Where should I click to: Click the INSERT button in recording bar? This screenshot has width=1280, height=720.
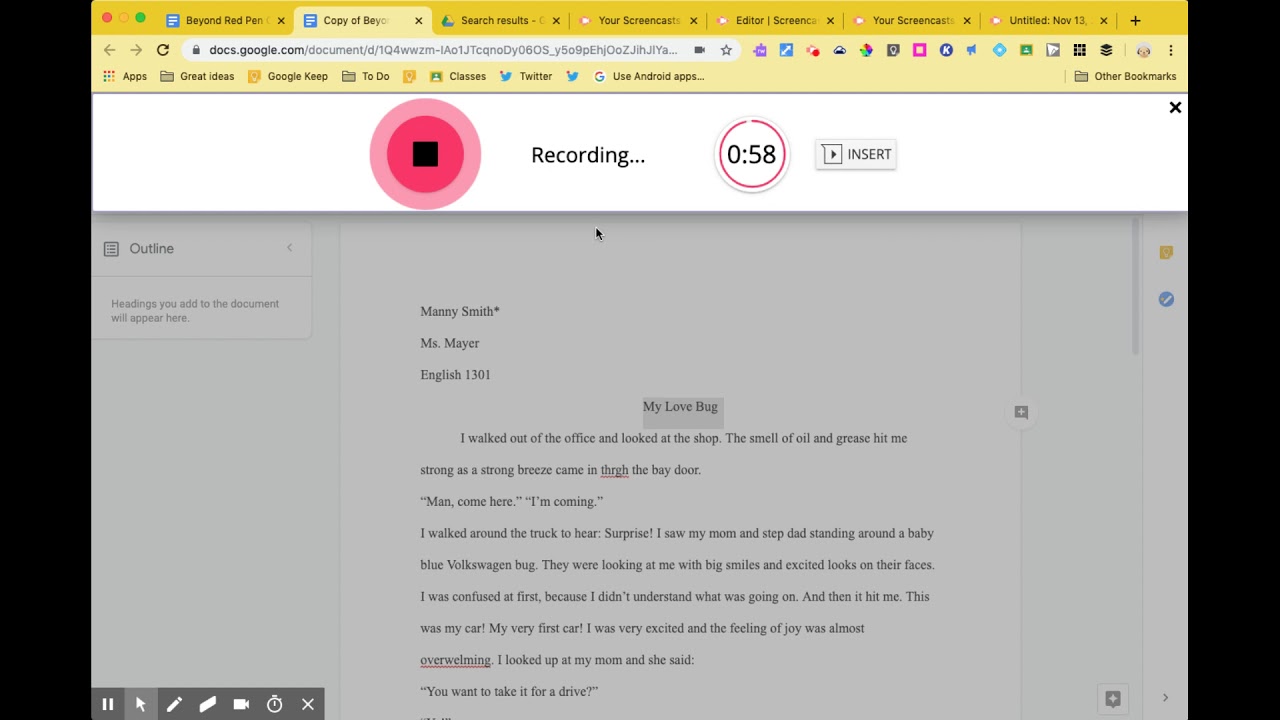click(856, 154)
